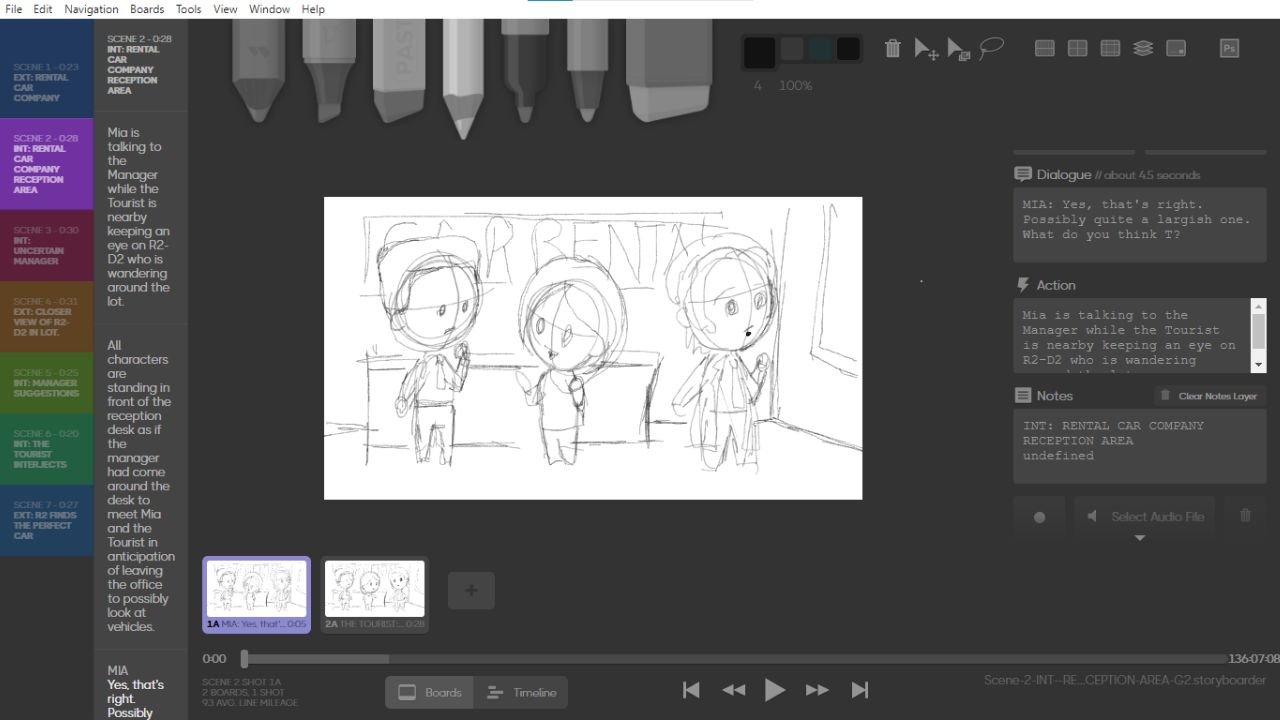Select Scene 5 Manager Suggestions in sidebar
Image resolution: width=1280 pixels, height=720 pixels.
click(47, 382)
